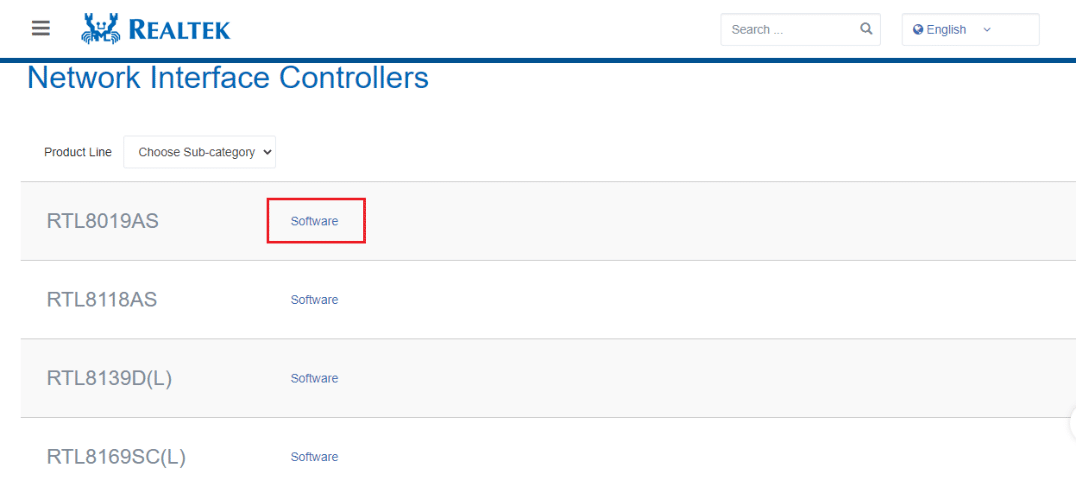Open Software link for RTL8118AS
This screenshot has width=1076, height=493.
click(314, 300)
